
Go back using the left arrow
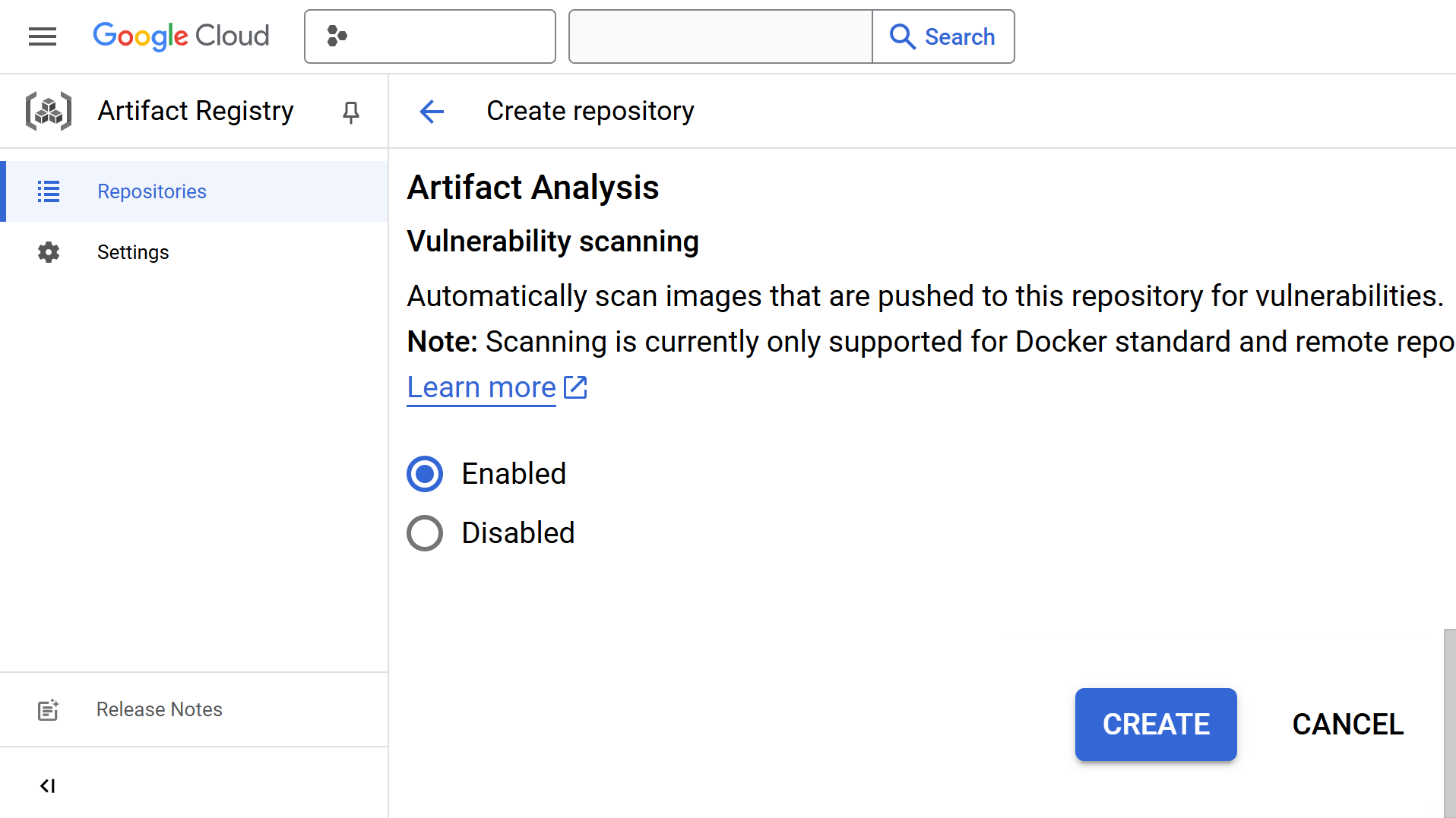(x=432, y=112)
